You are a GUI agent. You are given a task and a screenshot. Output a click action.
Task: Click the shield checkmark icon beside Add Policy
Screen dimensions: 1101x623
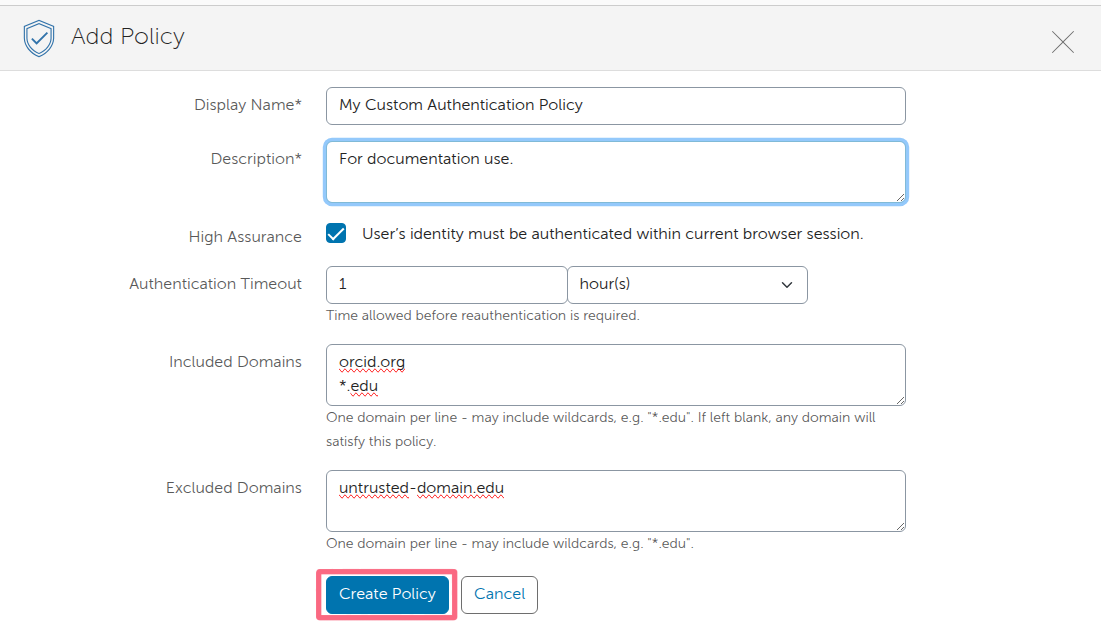pos(38,37)
